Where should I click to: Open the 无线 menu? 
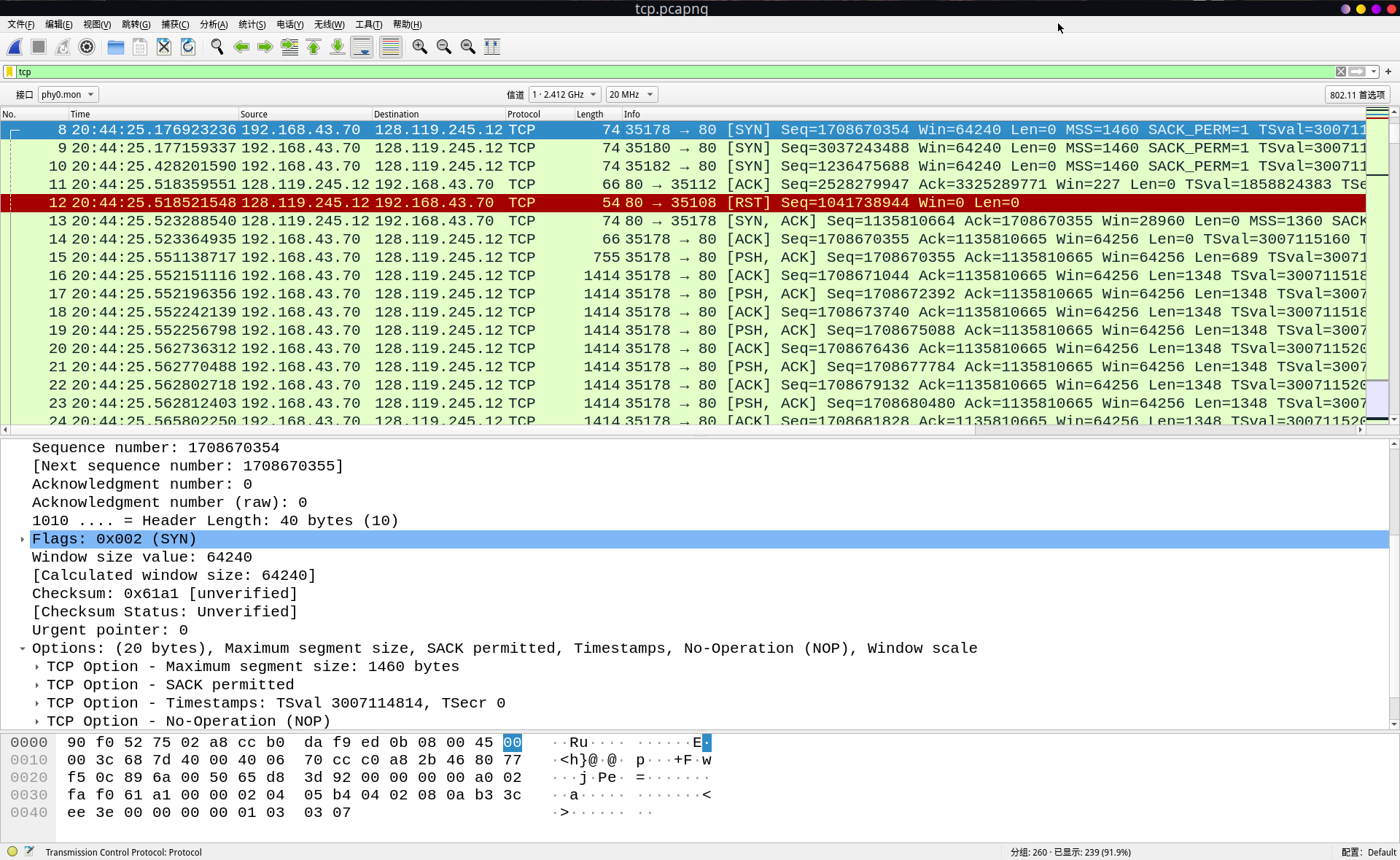[x=329, y=24]
